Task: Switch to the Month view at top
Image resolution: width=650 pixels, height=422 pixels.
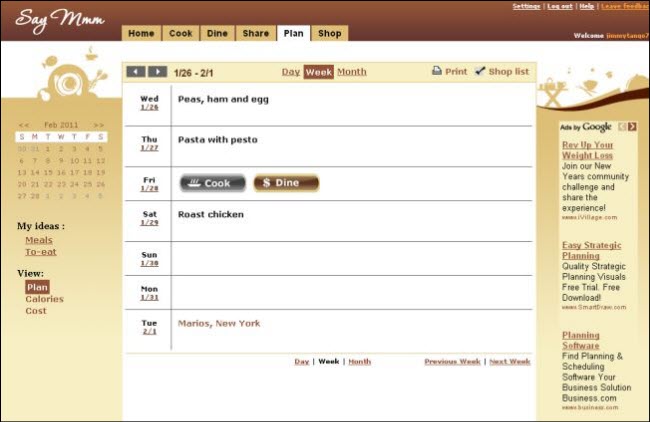Action: pyautogui.click(x=351, y=72)
